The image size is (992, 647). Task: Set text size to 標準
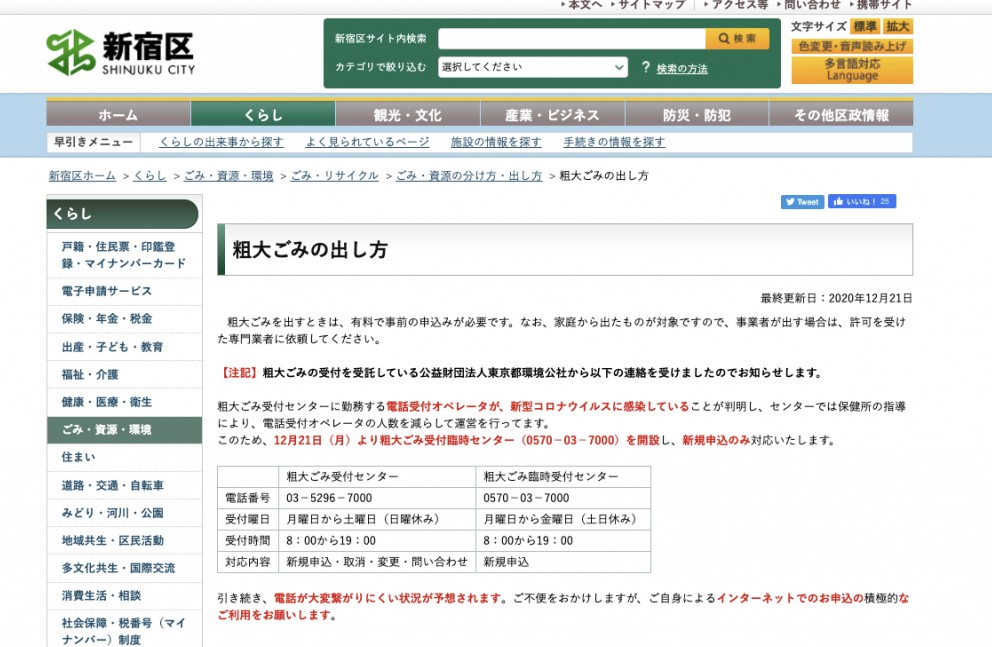(864, 27)
